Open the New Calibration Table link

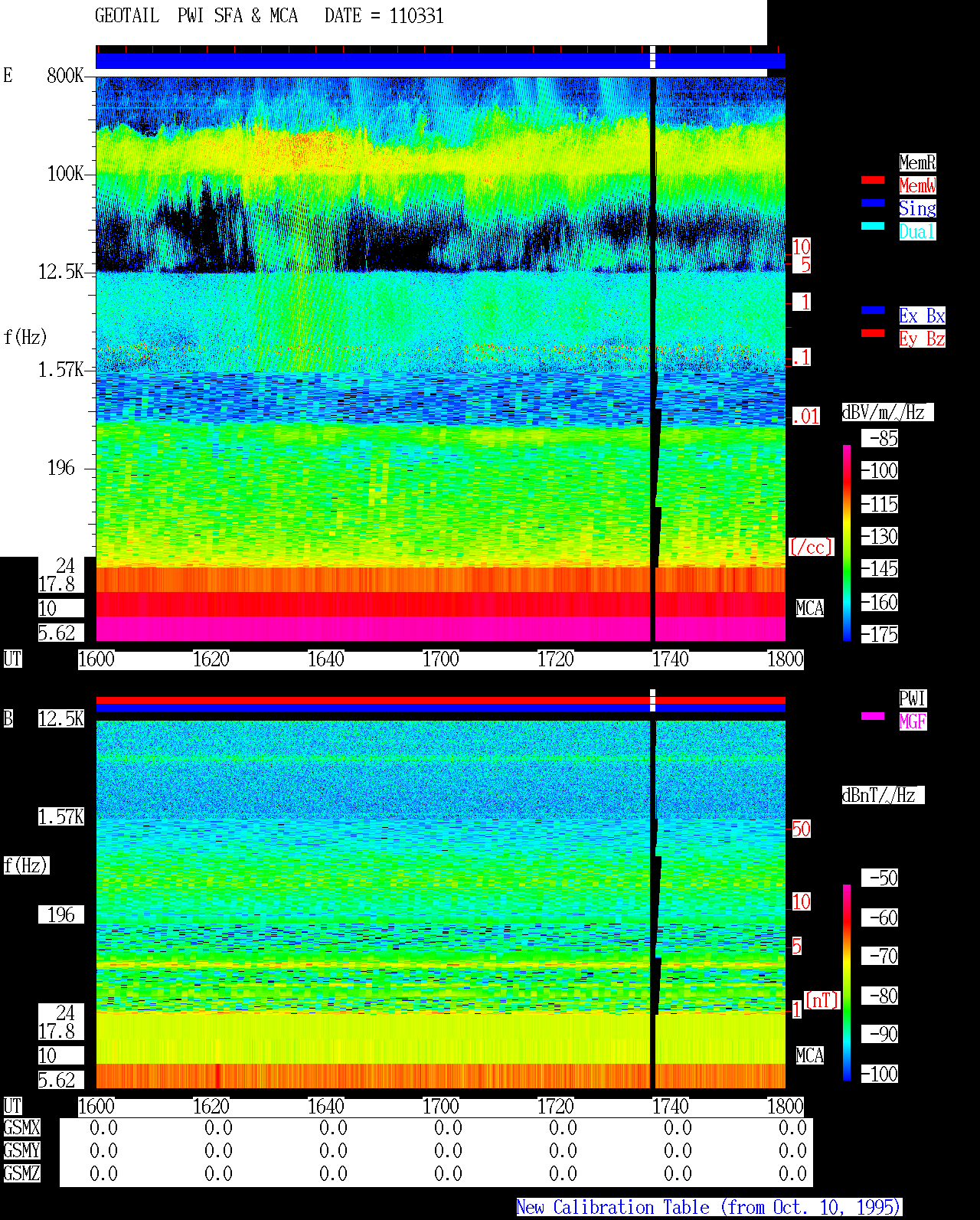(x=709, y=1207)
